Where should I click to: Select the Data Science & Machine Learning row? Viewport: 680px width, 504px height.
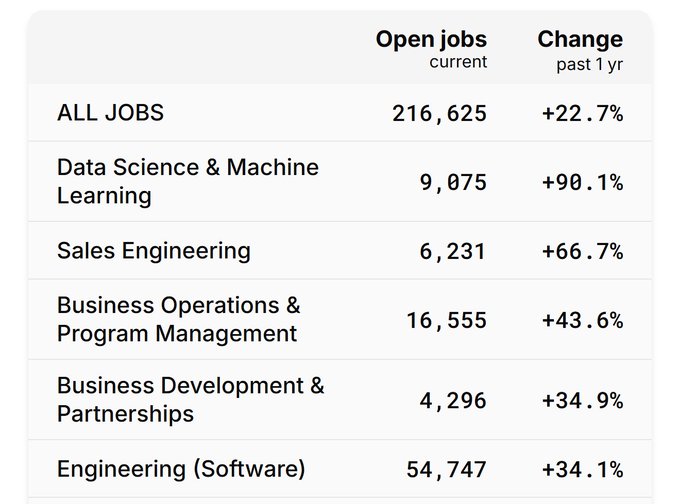coord(187,181)
